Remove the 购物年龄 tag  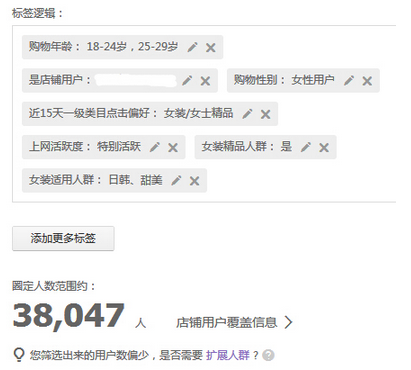(x=210, y=48)
